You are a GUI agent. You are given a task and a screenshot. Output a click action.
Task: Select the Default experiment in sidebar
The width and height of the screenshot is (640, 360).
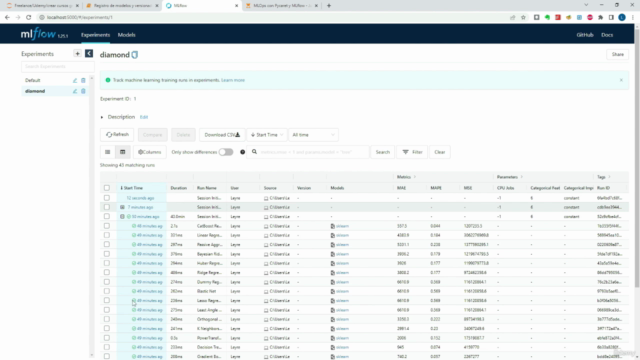click(33, 80)
